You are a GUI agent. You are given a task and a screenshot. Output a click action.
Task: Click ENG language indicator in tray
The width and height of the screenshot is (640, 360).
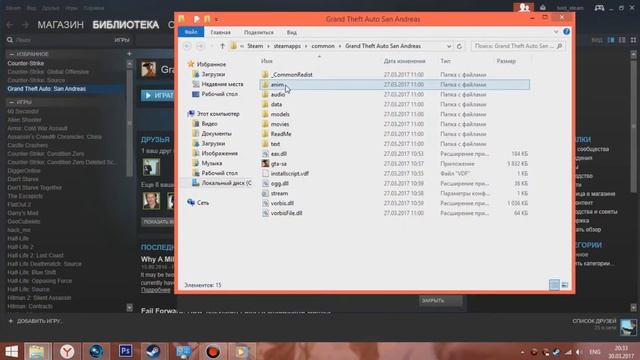pyautogui.click(x=595, y=352)
